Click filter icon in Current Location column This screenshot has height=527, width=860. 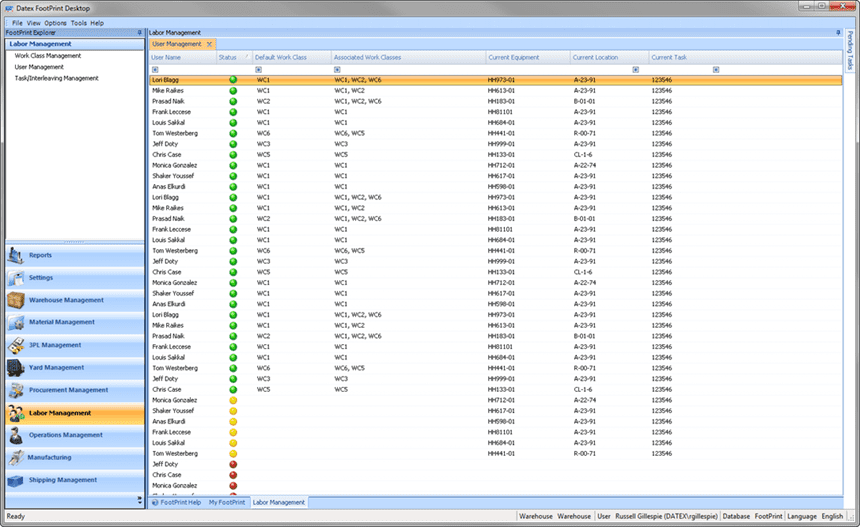[x=636, y=70]
